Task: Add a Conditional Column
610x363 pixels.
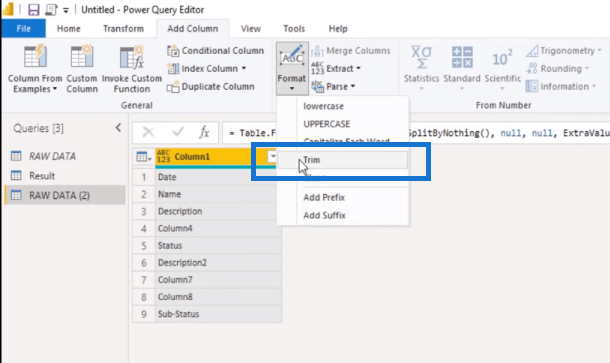Action: point(216,51)
